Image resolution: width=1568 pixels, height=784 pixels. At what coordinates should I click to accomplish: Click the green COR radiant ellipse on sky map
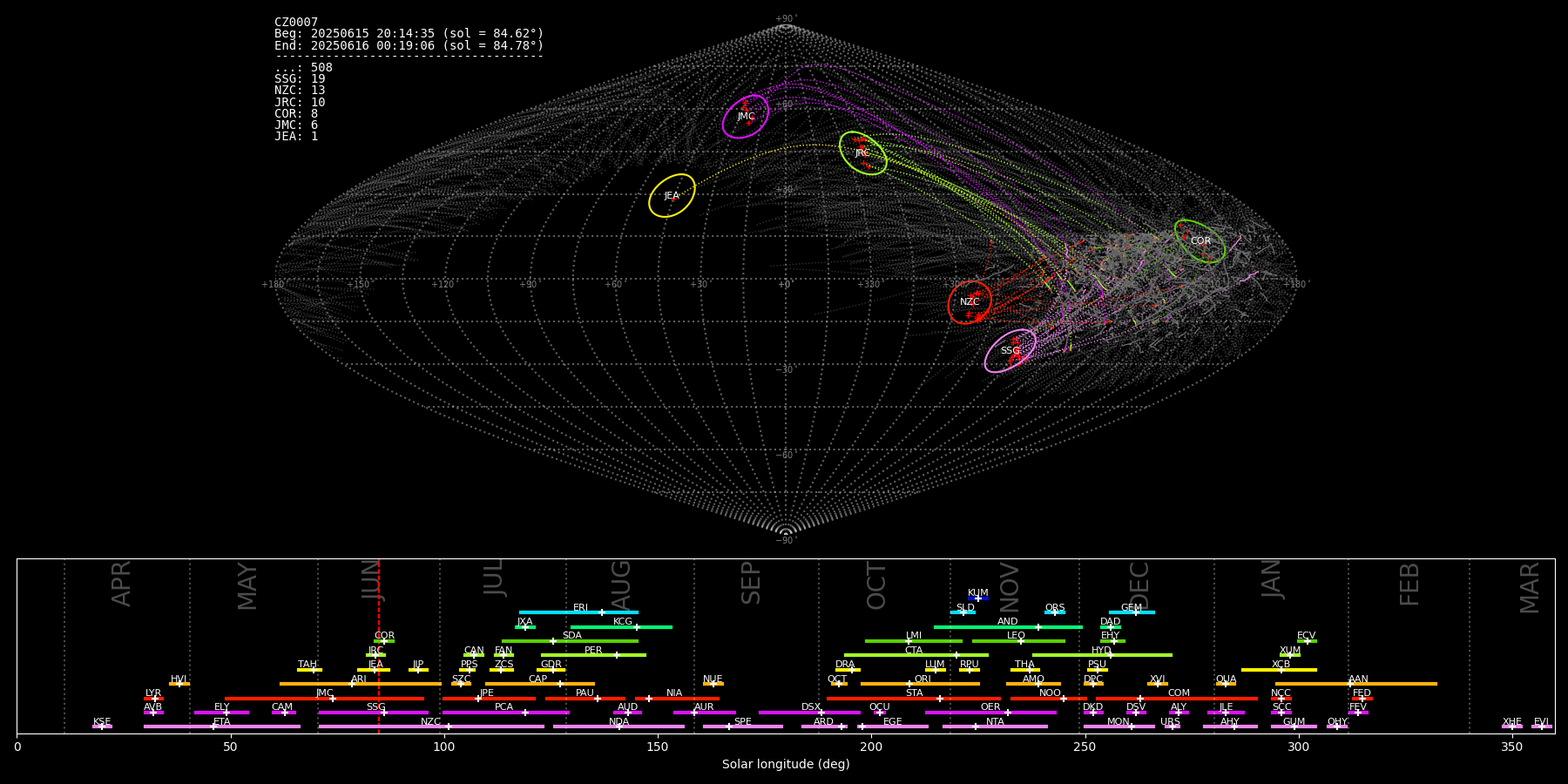tap(1200, 241)
